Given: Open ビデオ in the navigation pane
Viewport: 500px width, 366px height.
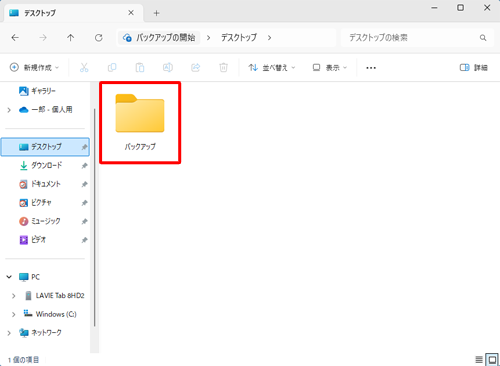Looking at the screenshot, I should [x=33, y=240].
